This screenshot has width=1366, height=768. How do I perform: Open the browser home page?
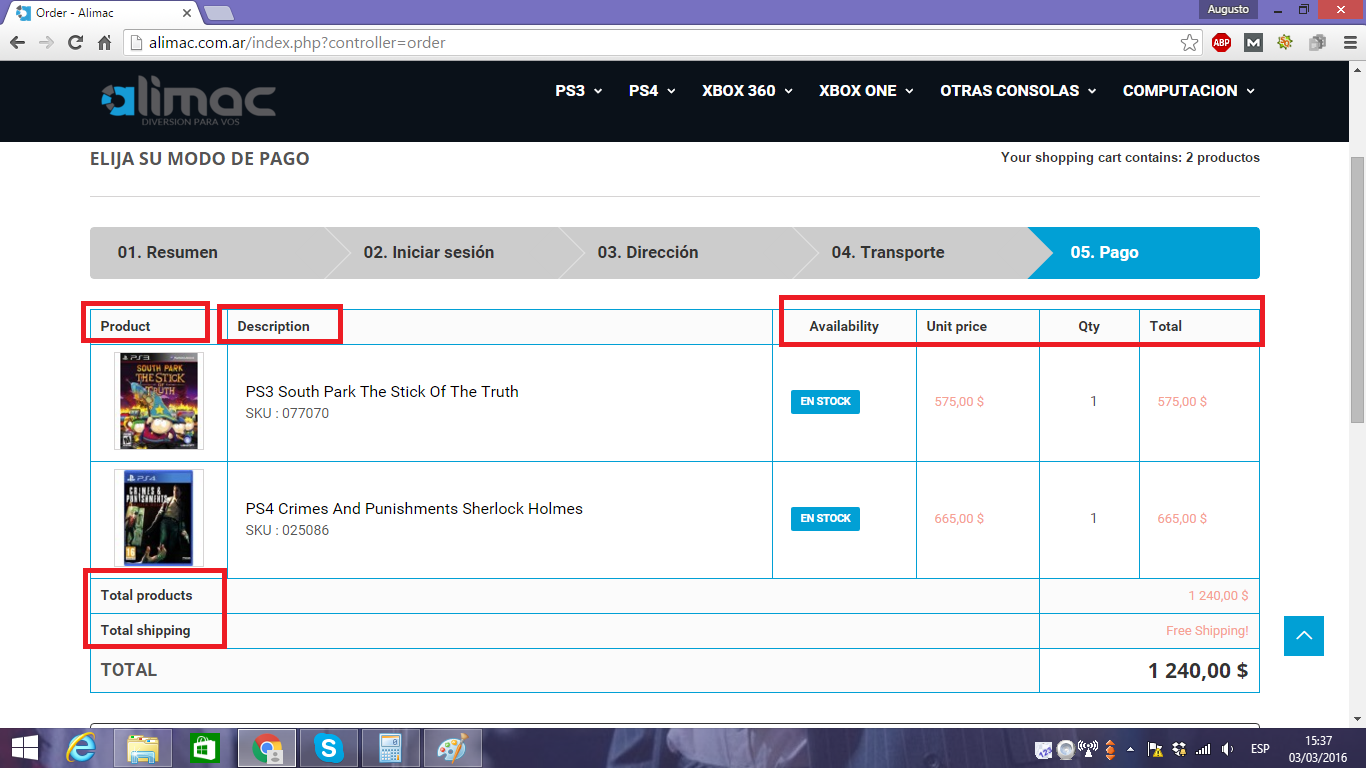[x=104, y=43]
